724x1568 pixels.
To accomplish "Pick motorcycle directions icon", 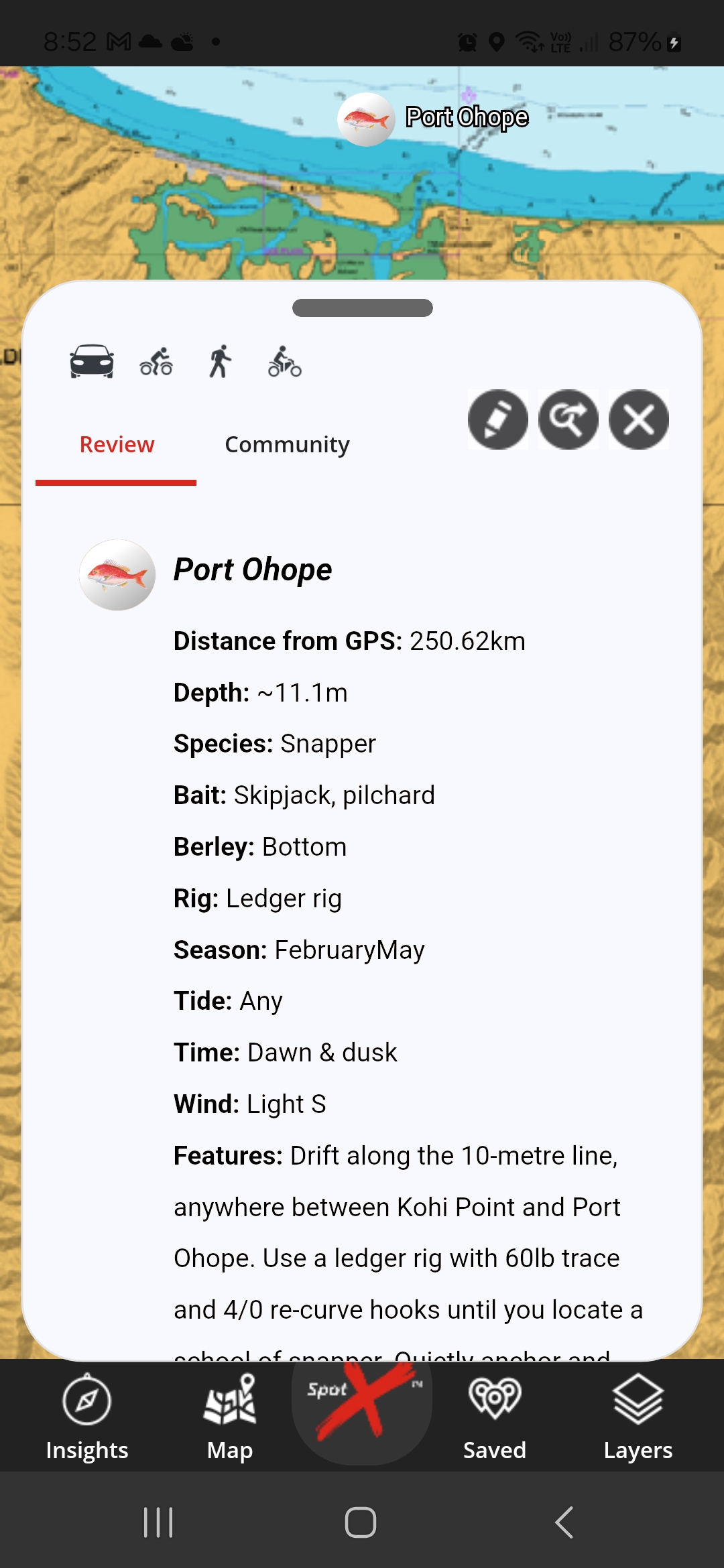I will pyautogui.click(x=285, y=362).
